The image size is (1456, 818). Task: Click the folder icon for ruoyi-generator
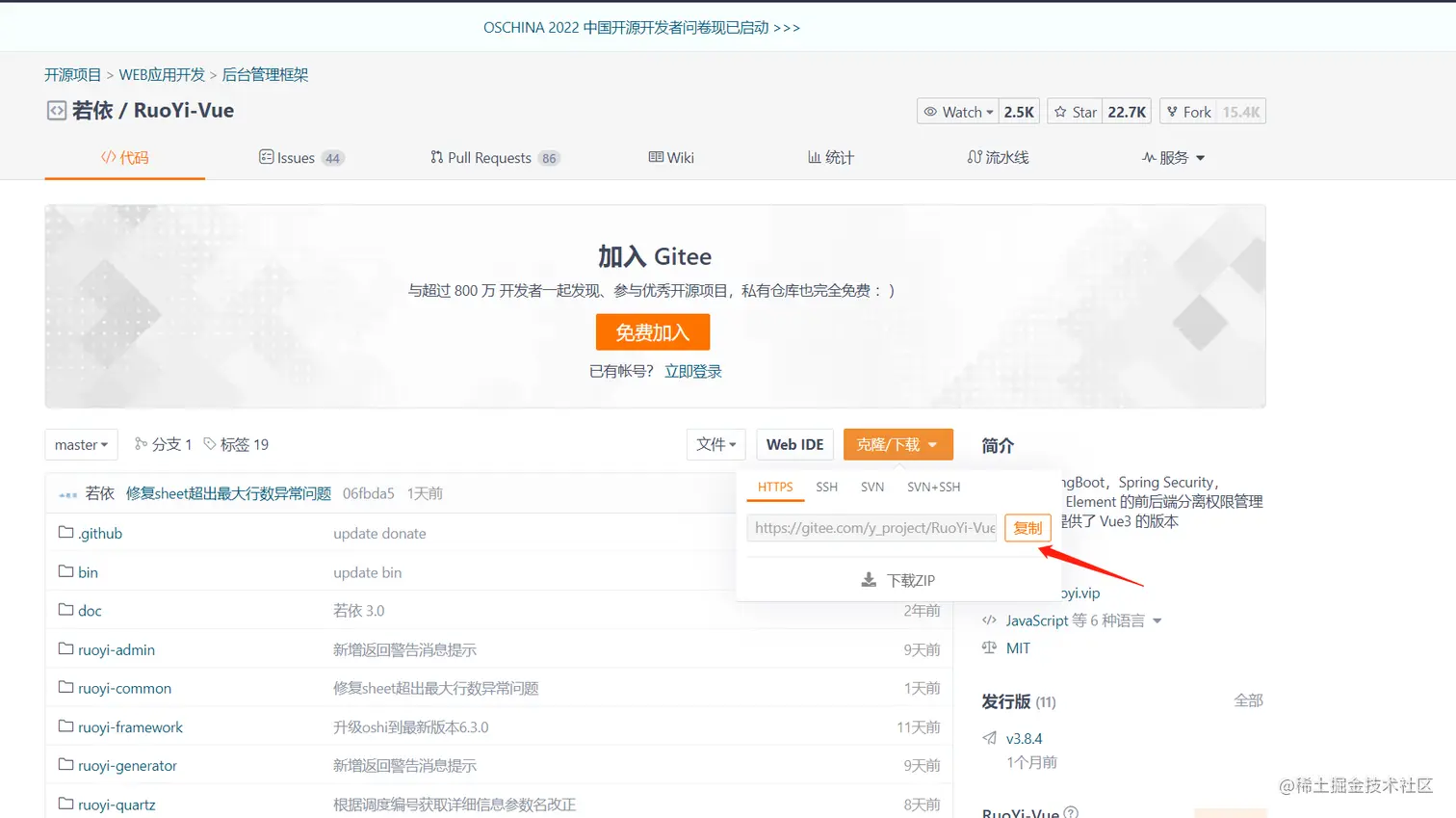[65, 765]
